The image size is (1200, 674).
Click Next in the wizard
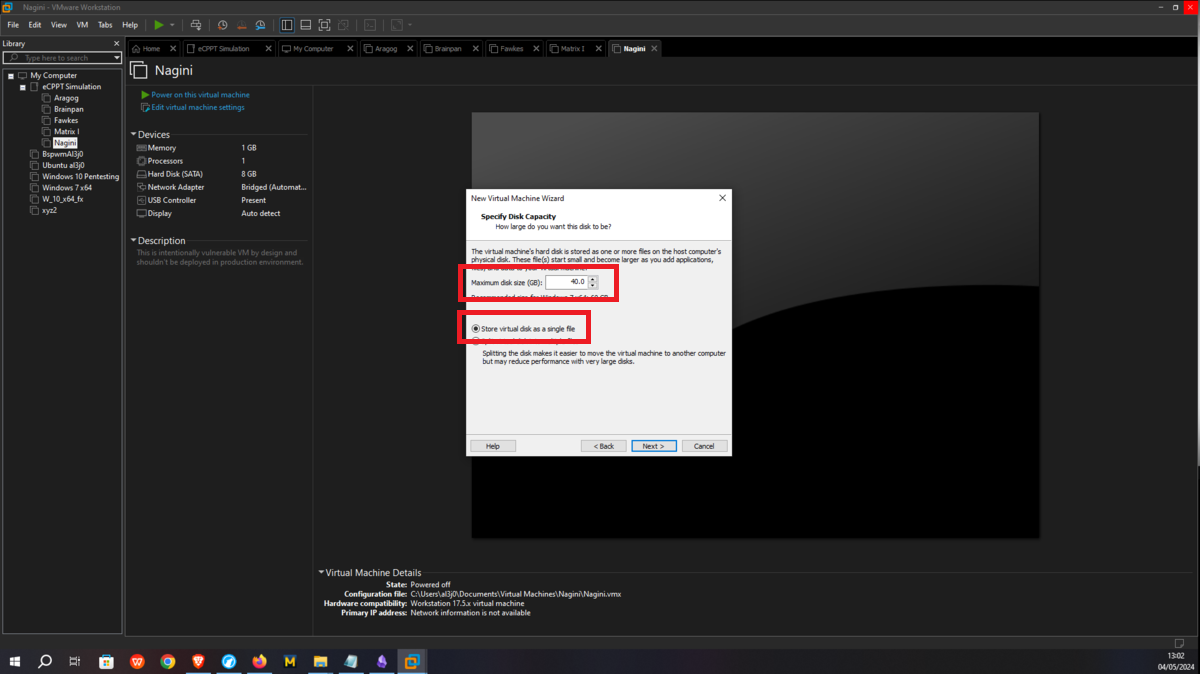[x=654, y=446]
